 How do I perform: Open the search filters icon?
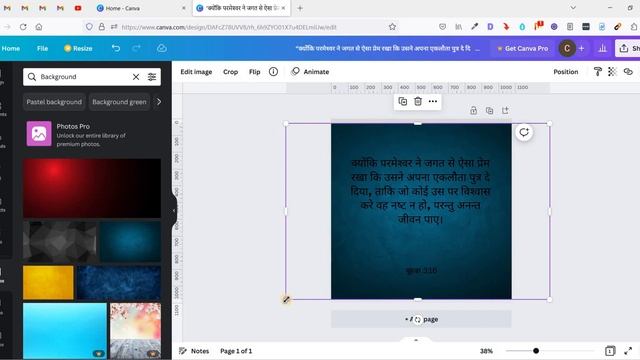coord(152,77)
